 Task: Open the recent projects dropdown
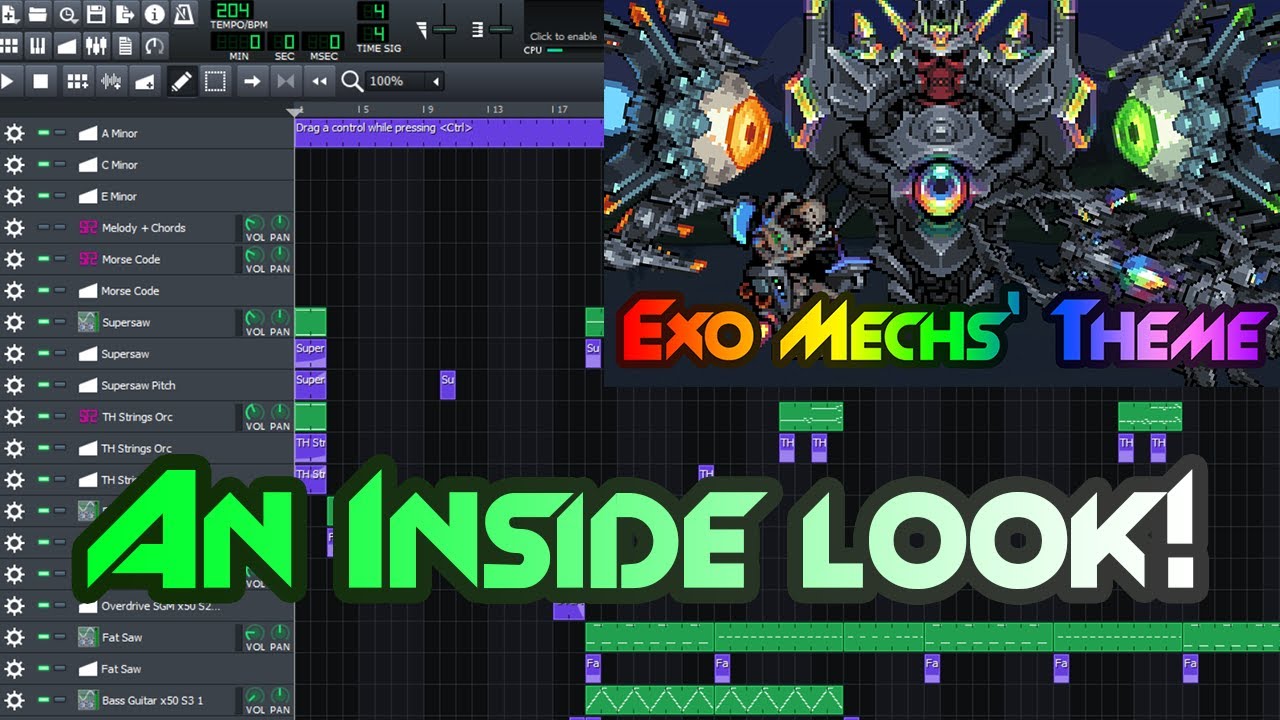tap(67, 14)
